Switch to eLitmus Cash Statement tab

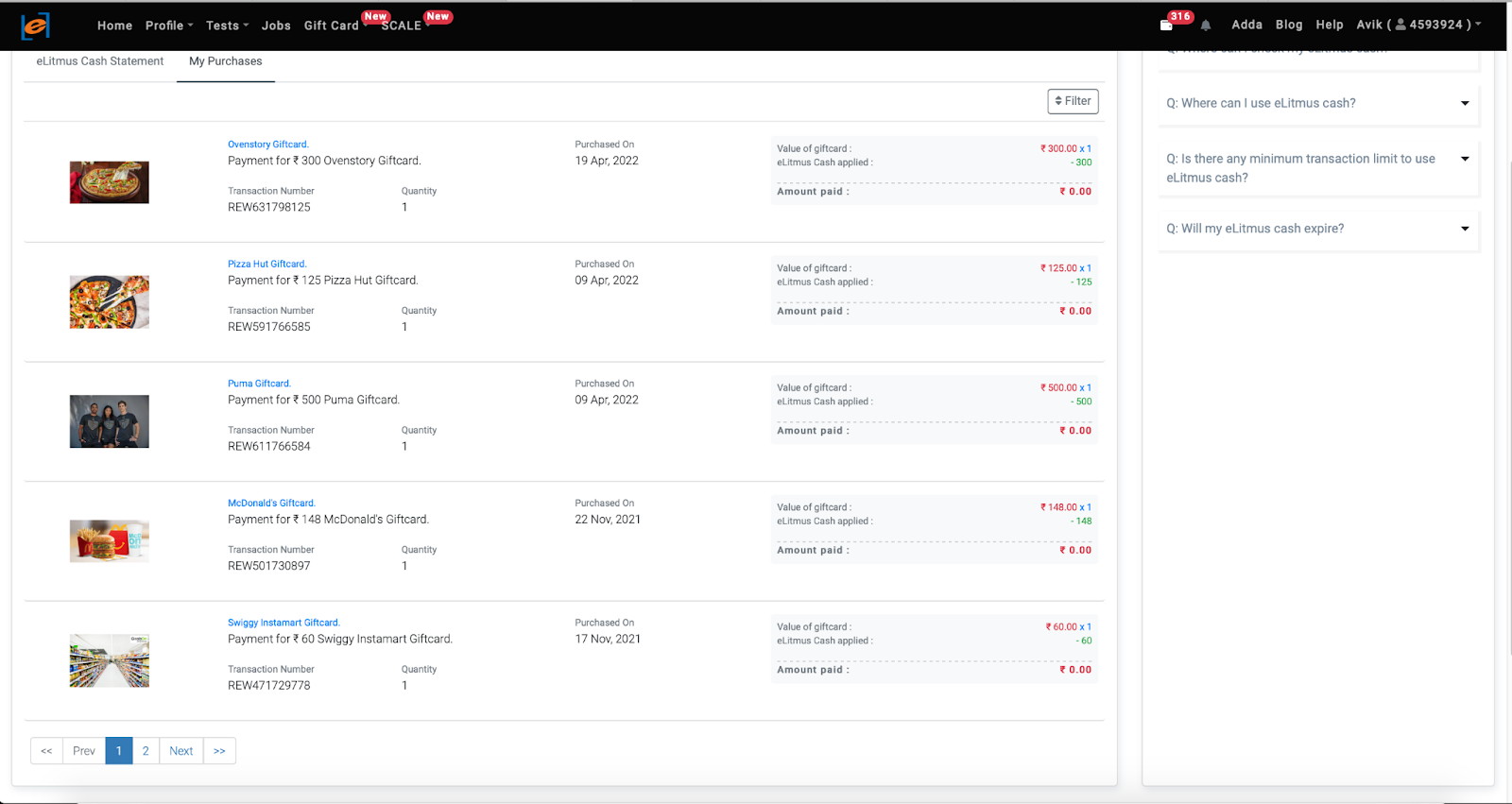pos(100,61)
